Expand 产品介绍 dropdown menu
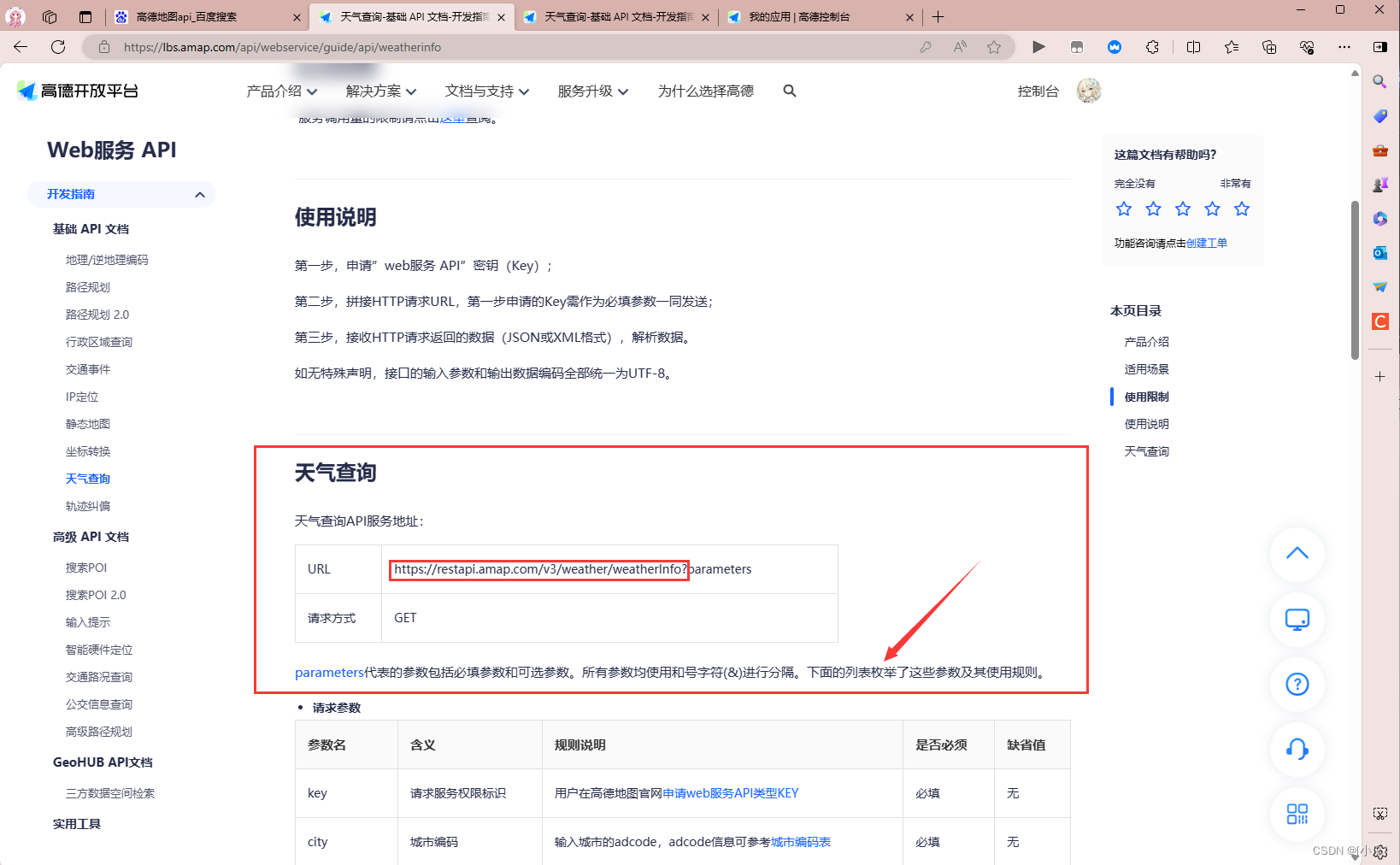Screen dimensions: 1400x865 click(x=282, y=91)
